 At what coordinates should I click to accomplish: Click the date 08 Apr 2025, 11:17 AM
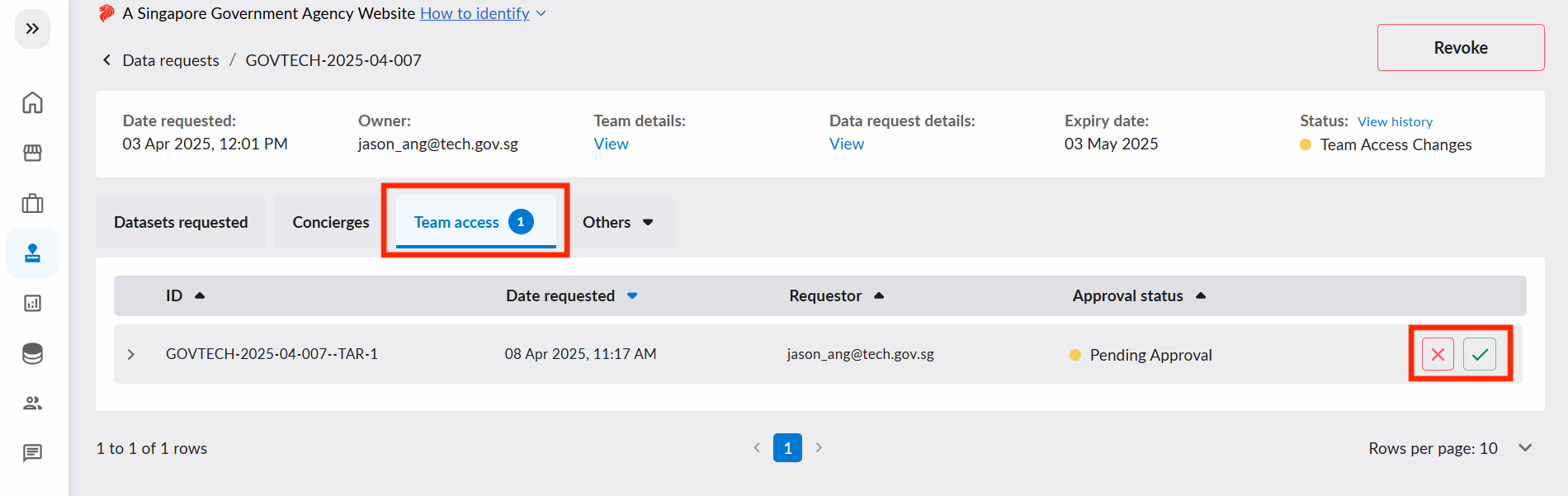pos(581,354)
